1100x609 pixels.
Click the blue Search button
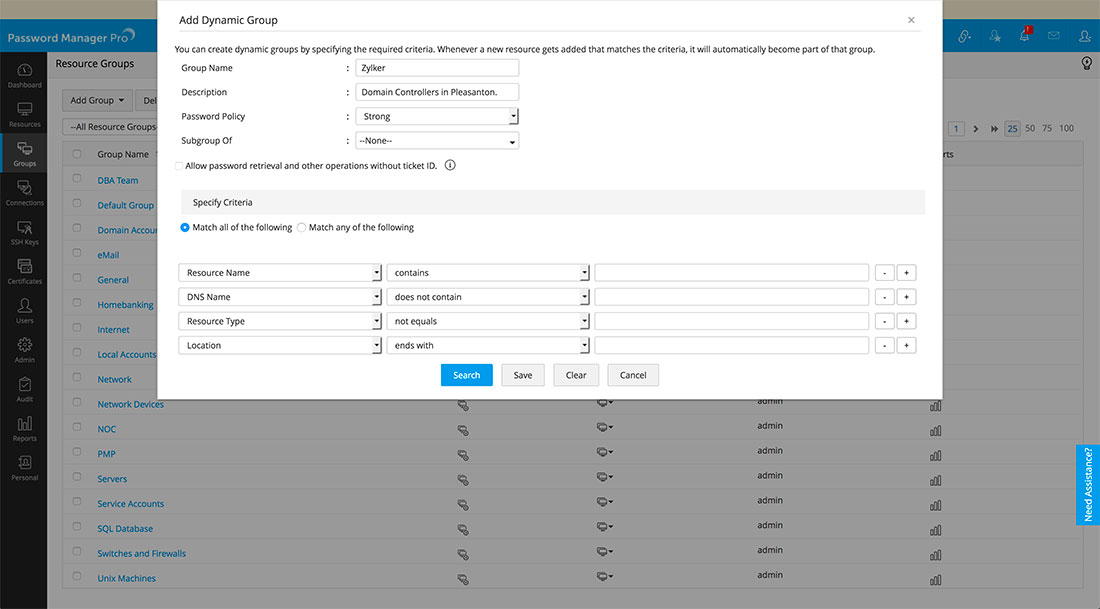(466, 375)
